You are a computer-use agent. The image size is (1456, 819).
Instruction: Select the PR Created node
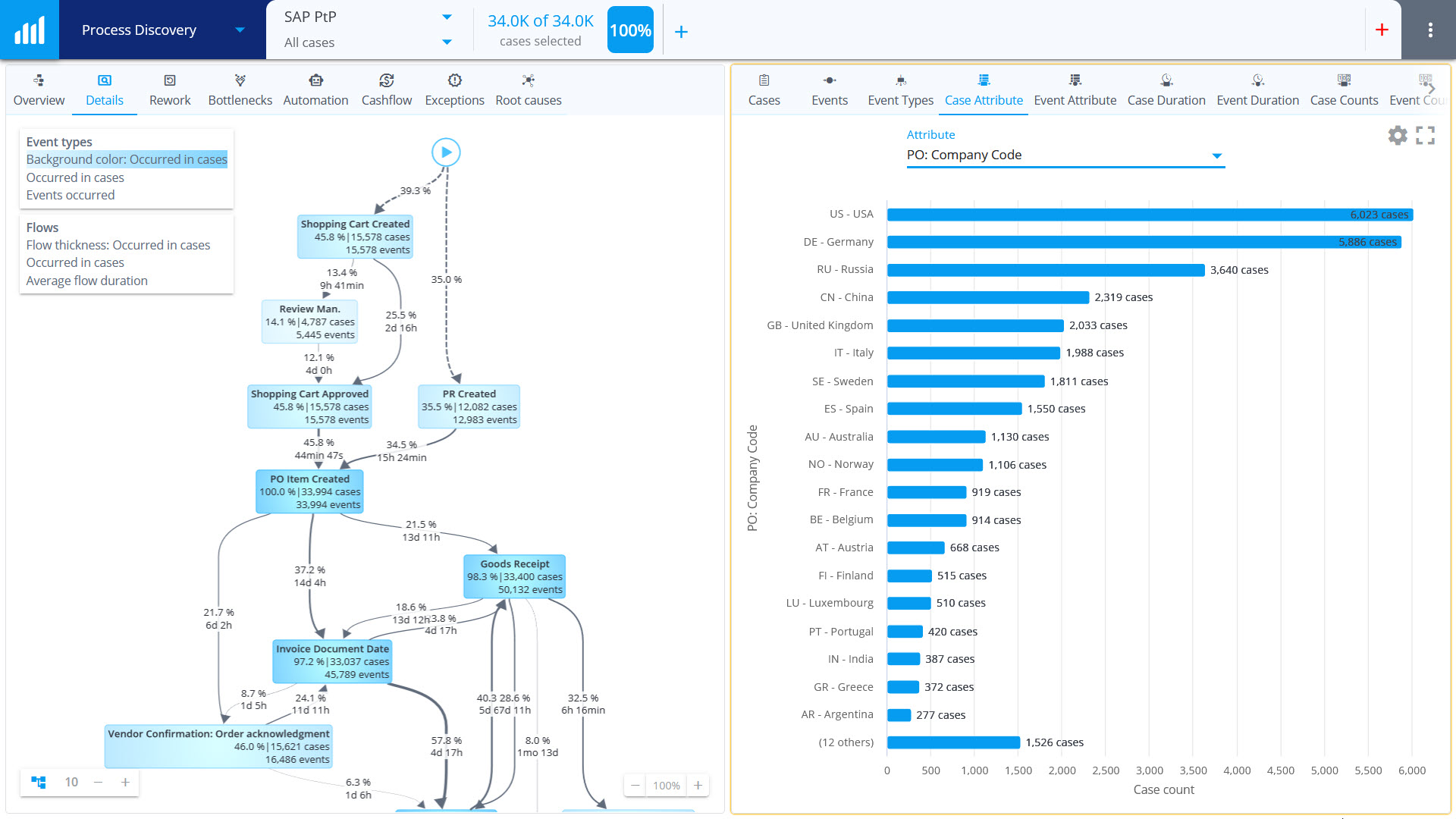[469, 406]
